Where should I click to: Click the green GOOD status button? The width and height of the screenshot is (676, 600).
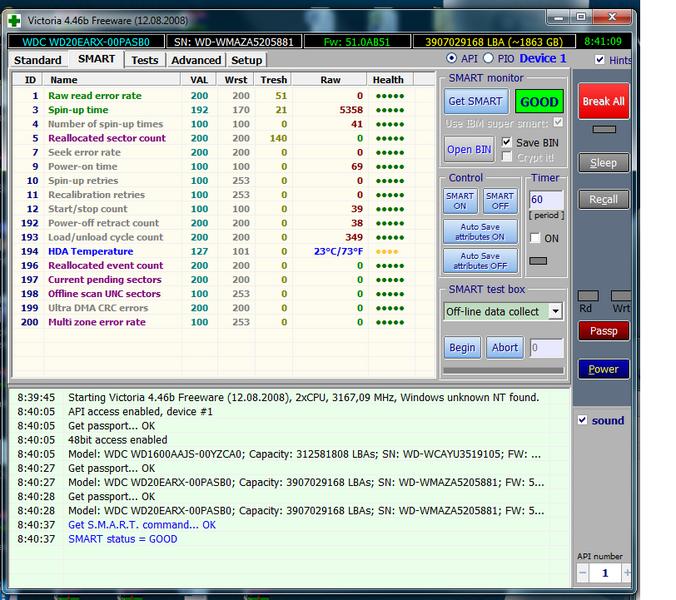(x=539, y=102)
